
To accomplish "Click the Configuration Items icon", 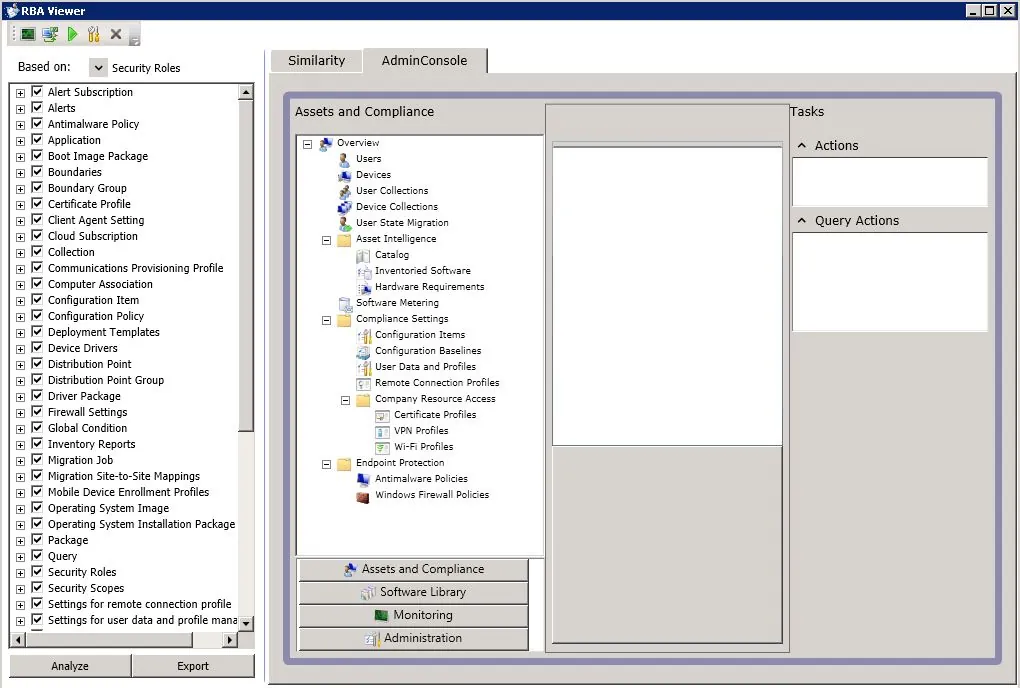I will coord(363,335).
